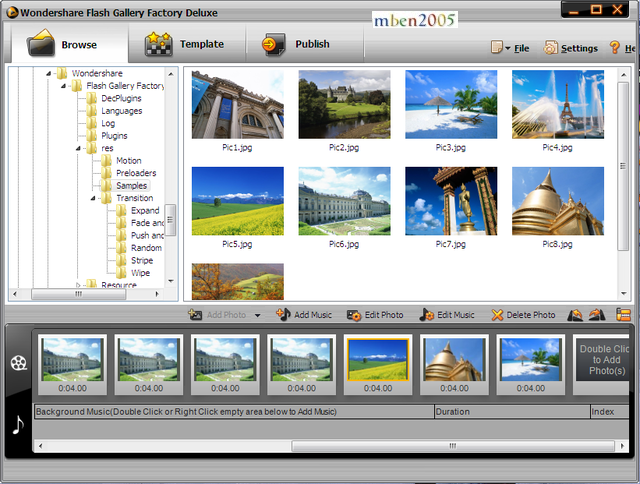Click the Background Music column header
Image resolution: width=640 pixels, height=484 pixels.
coord(234,412)
